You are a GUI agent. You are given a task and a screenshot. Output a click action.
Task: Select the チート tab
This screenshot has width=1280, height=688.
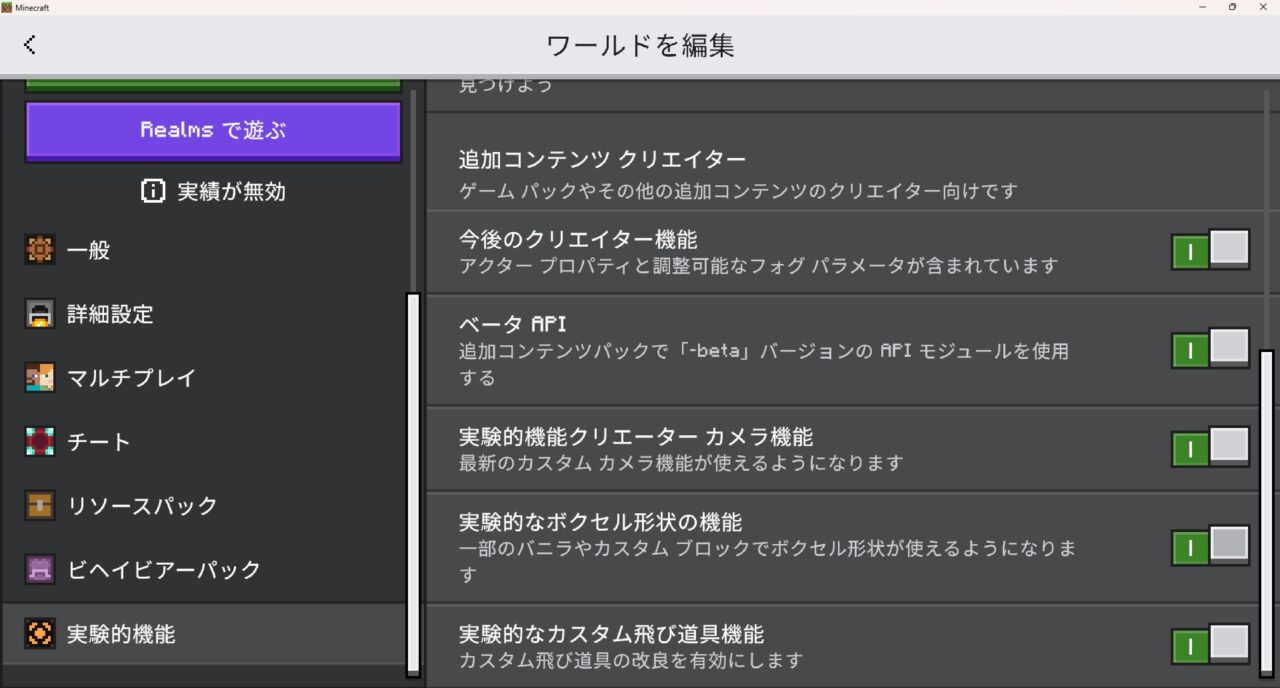(x=204, y=442)
